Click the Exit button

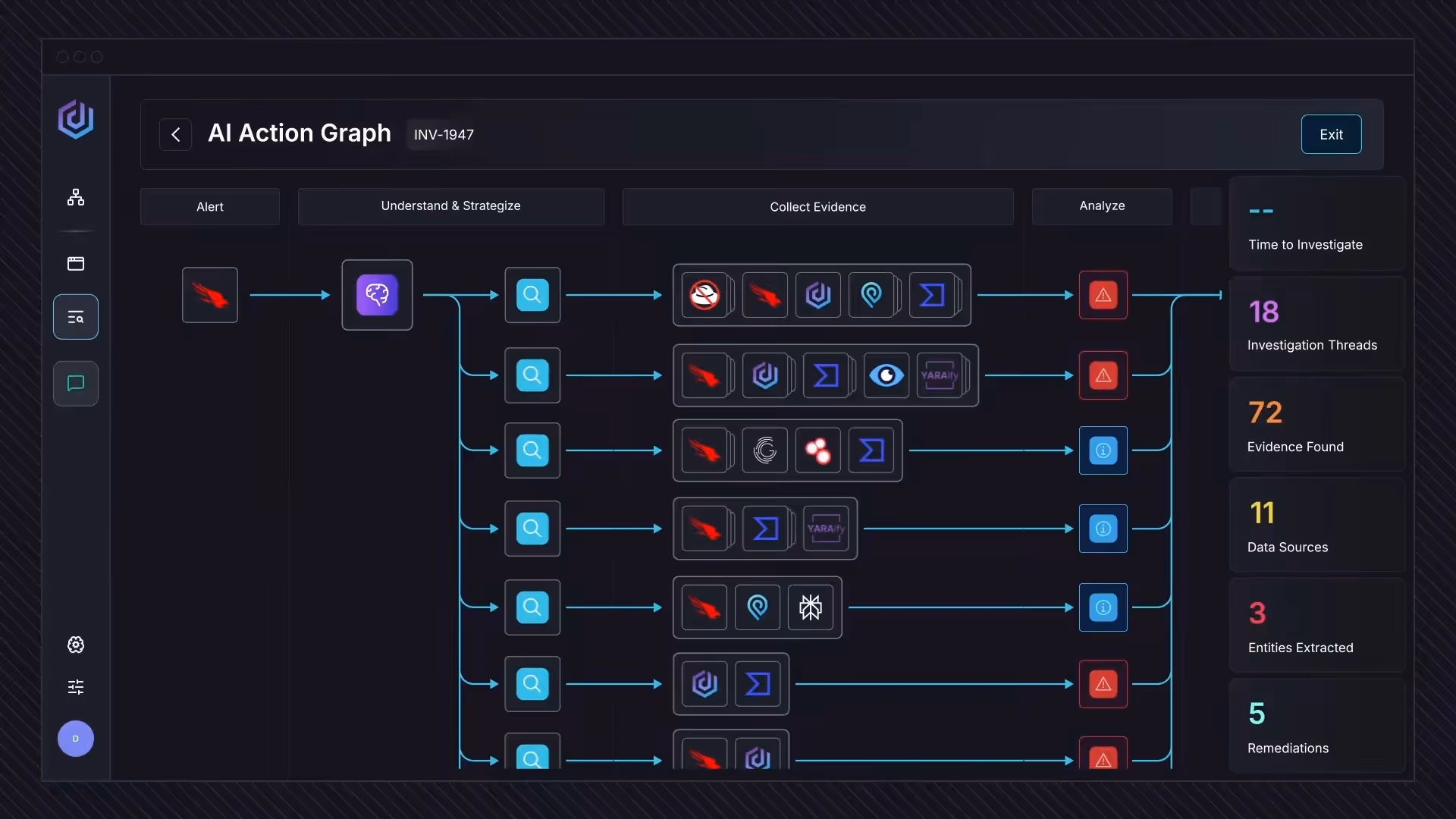(1332, 134)
